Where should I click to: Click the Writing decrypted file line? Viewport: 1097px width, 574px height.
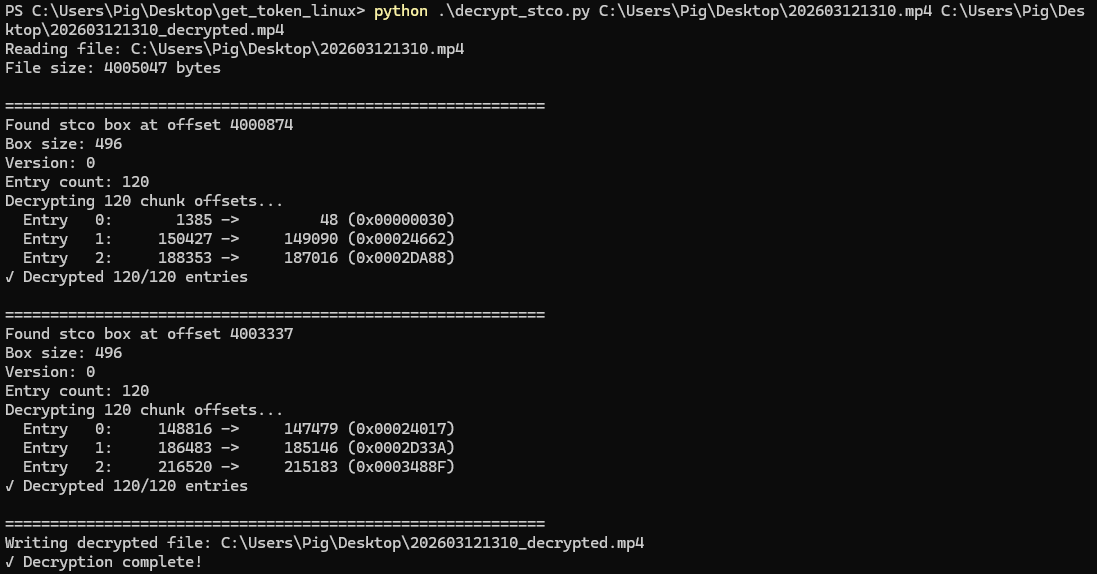(324, 543)
